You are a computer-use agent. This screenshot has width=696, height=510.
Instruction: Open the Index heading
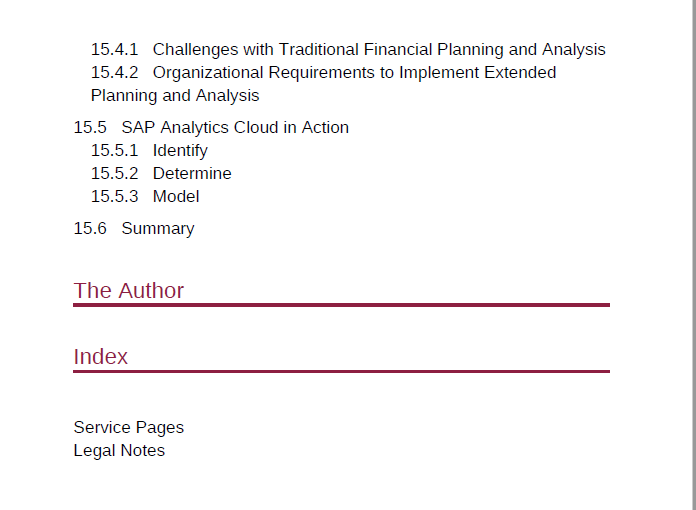101,357
